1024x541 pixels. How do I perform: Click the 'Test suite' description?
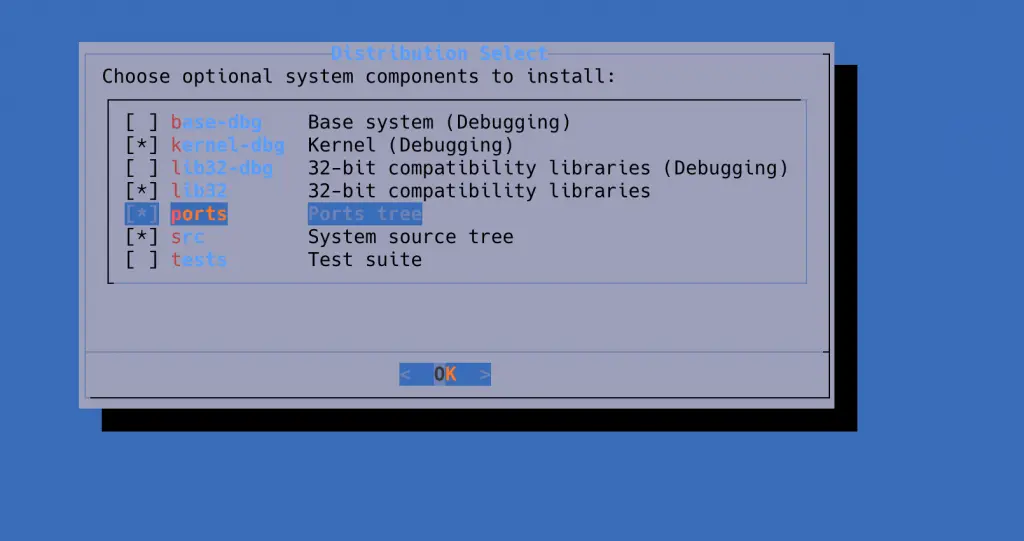pyautogui.click(x=365, y=259)
